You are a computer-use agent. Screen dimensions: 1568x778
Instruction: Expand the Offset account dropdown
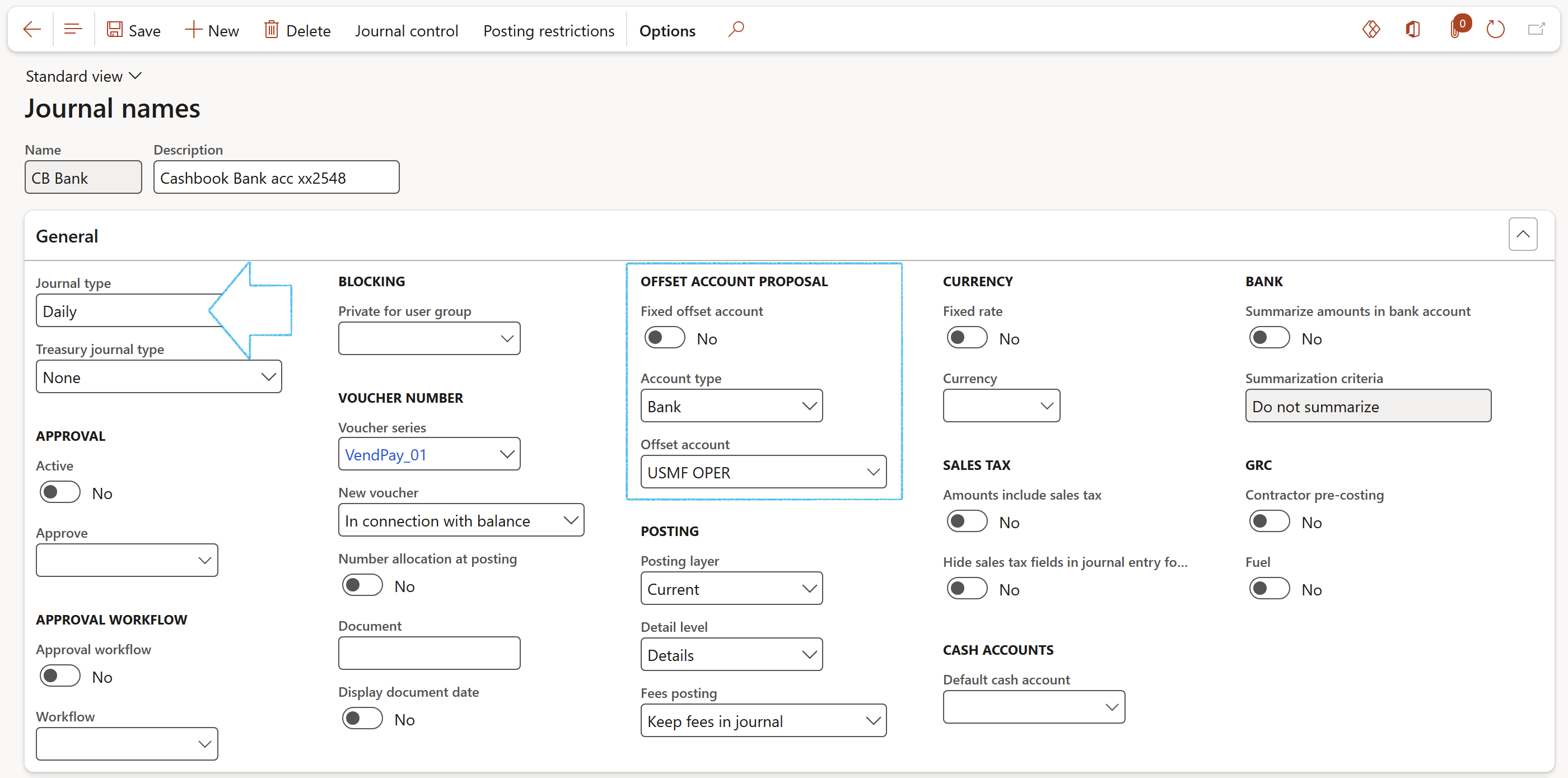click(x=873, y=472)
